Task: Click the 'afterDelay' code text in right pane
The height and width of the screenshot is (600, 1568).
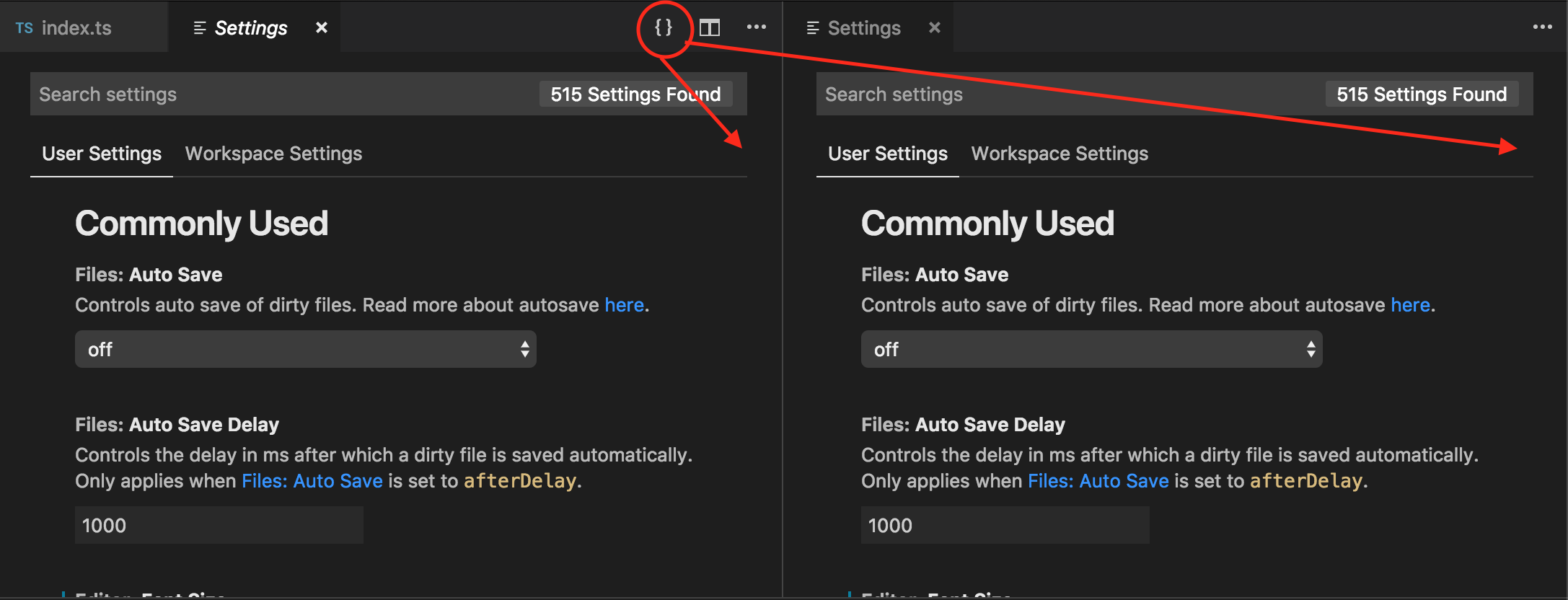Action: (1306, 481)
